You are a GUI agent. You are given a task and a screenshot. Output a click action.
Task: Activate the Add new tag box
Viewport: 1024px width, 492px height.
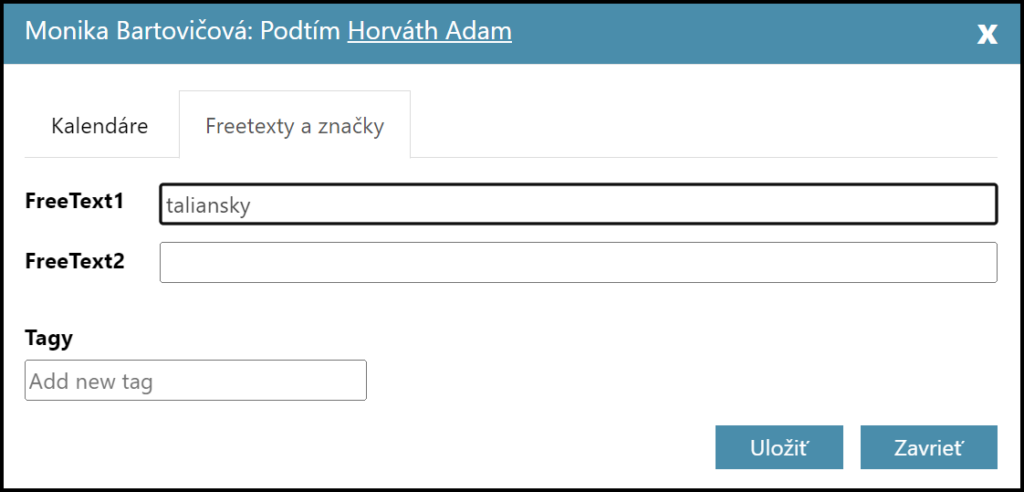[195, 381]
